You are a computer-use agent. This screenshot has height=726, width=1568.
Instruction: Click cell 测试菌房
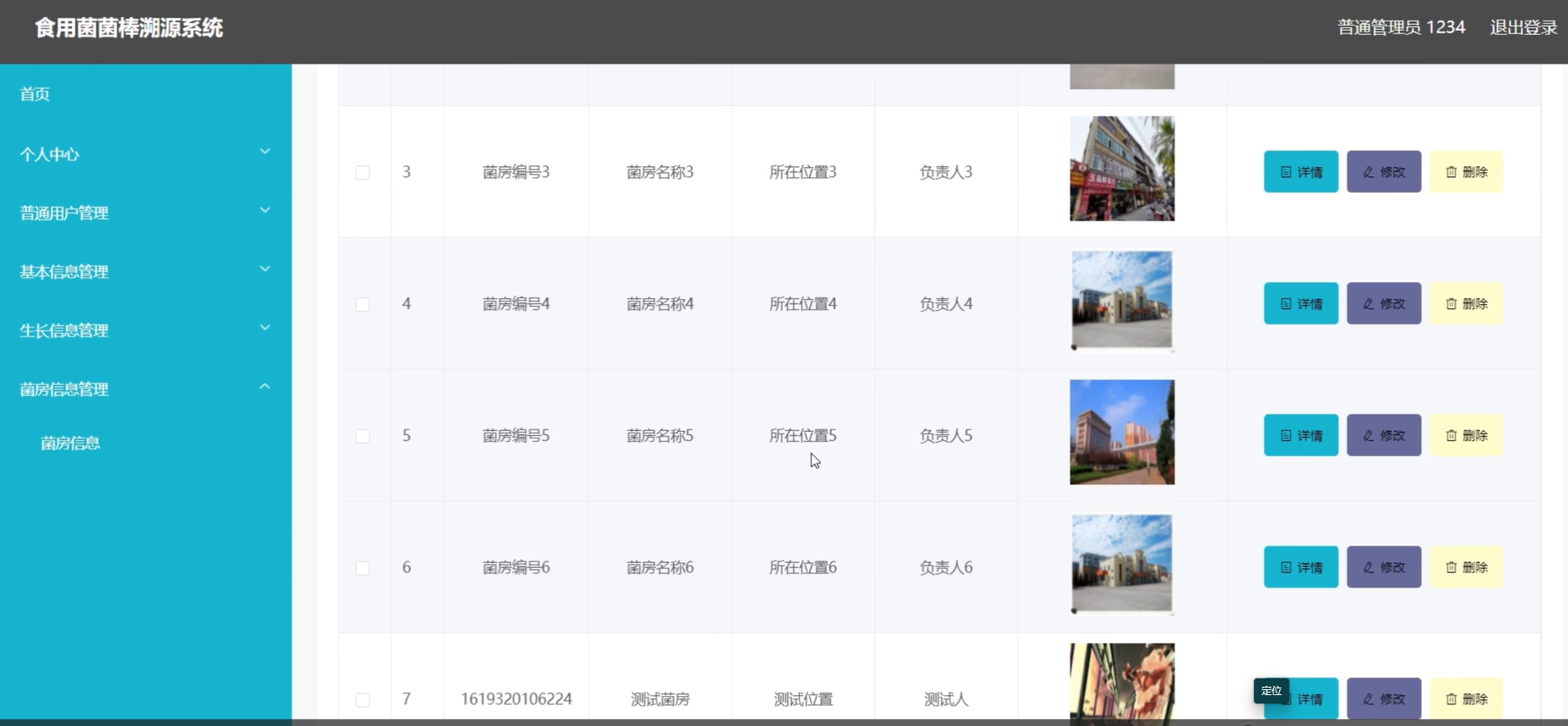coord(660,699)
